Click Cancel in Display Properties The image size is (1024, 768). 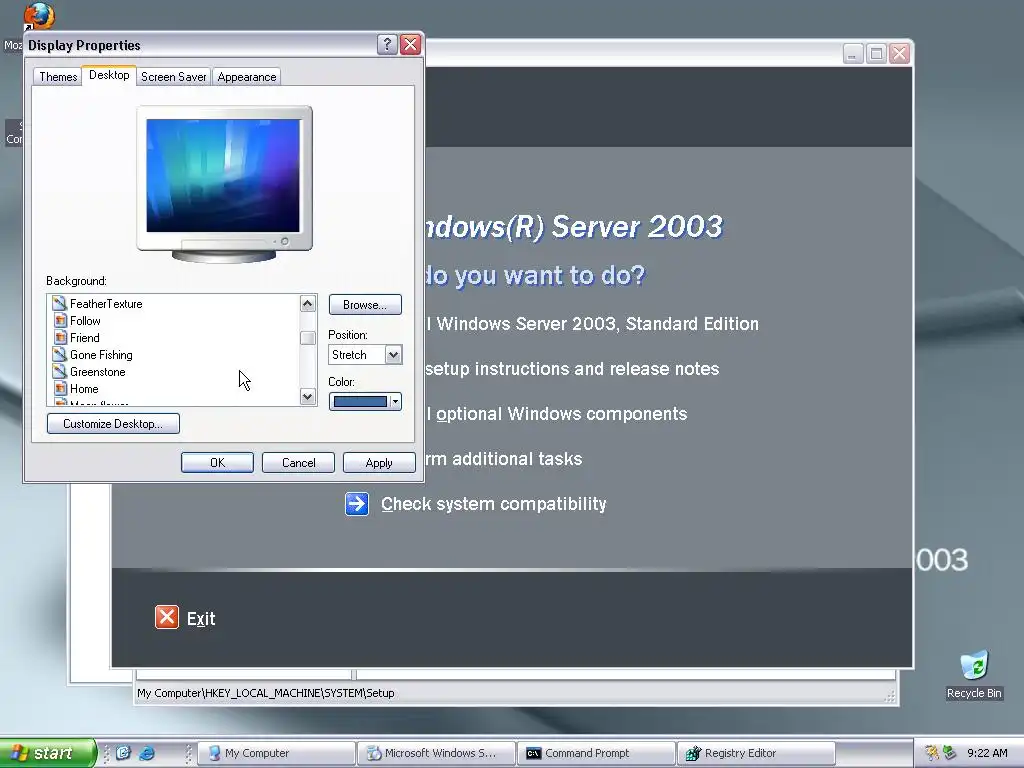(x=298, y=462)
